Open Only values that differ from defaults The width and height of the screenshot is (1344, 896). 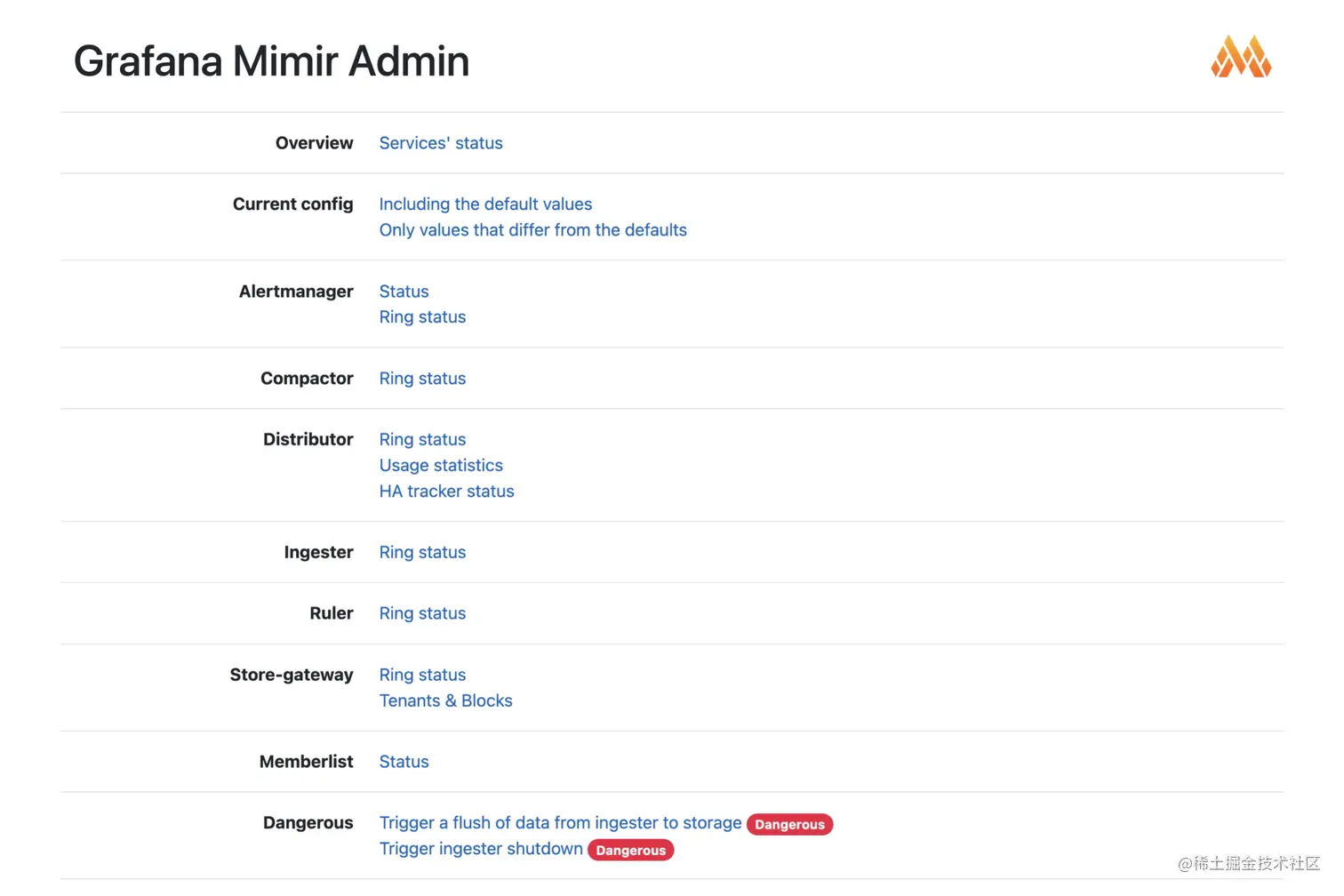pos(533,230)
